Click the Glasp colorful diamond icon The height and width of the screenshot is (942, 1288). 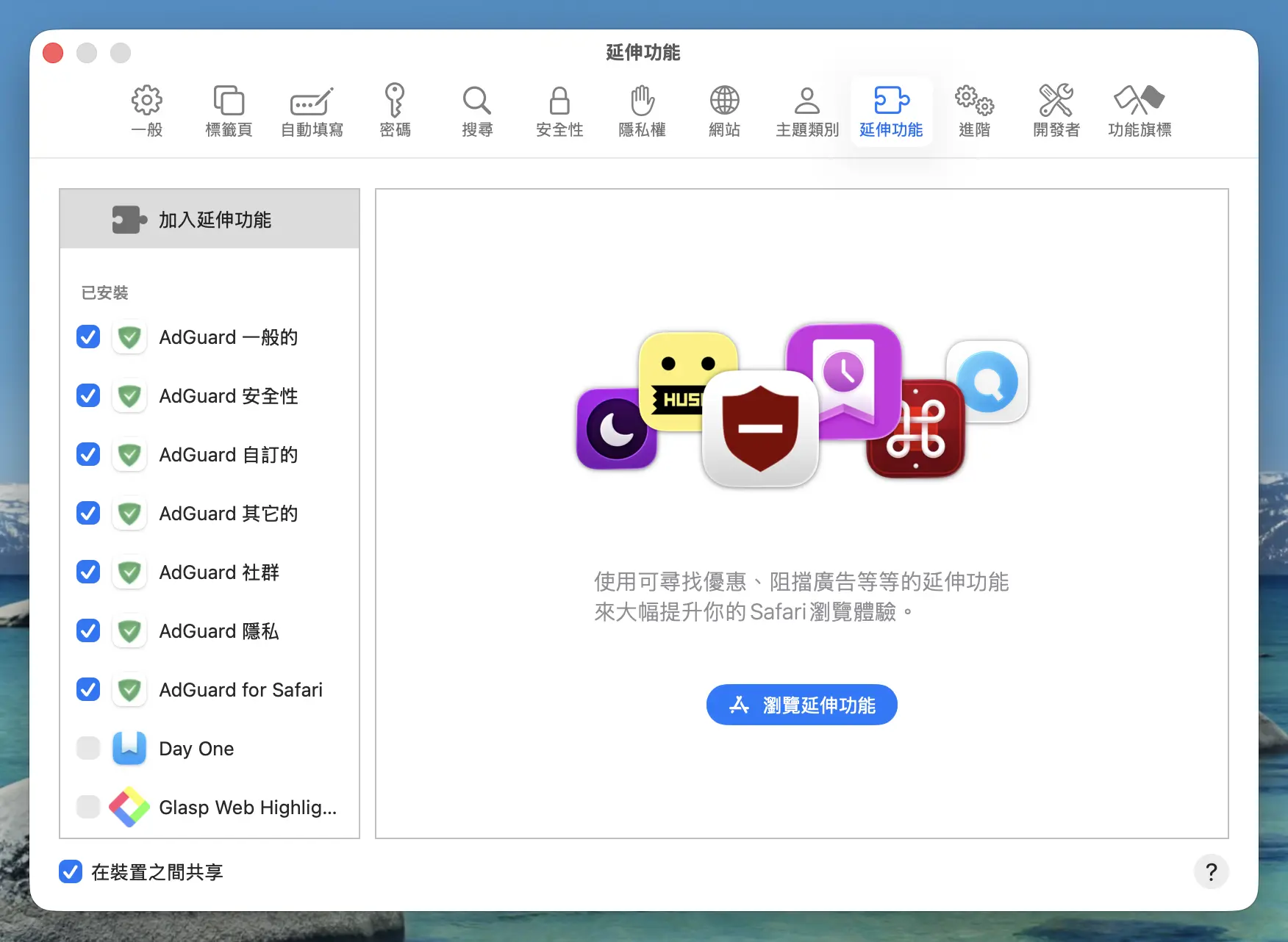(129, 808)
